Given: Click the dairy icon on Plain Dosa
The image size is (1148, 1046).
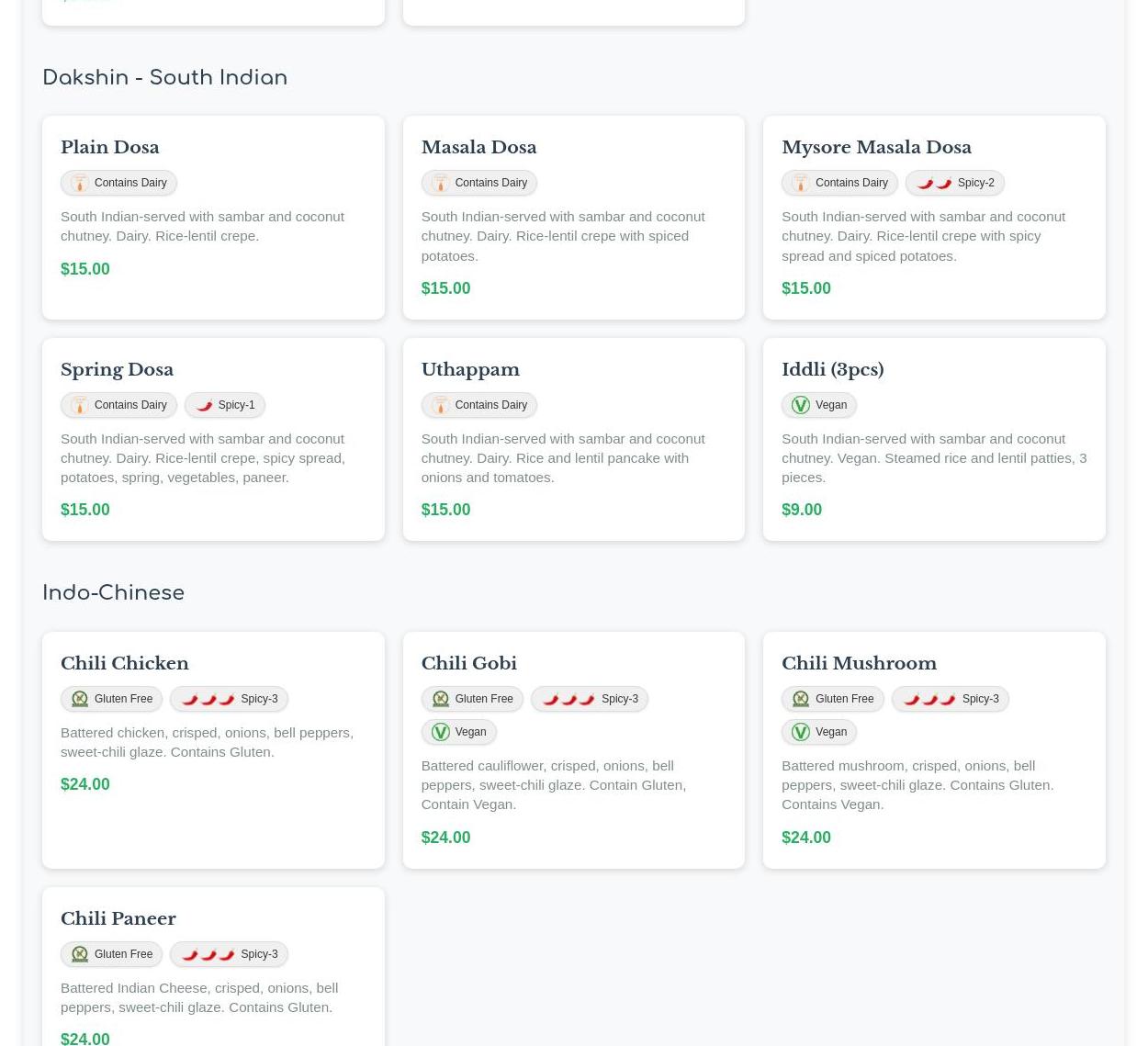Looking at the screenshot, I should coord(80,183).
